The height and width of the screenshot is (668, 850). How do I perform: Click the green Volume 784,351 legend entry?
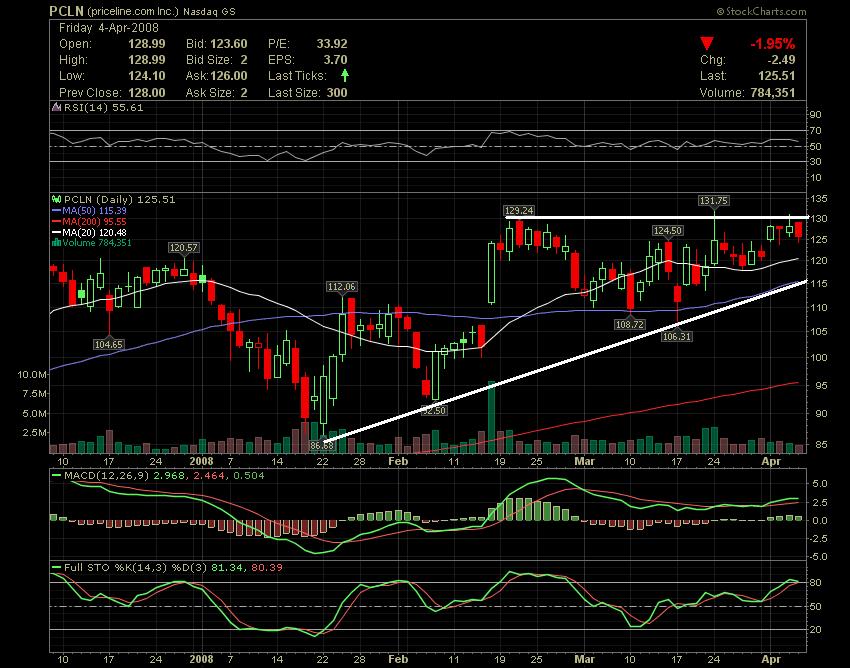click(x=97, y=243)
